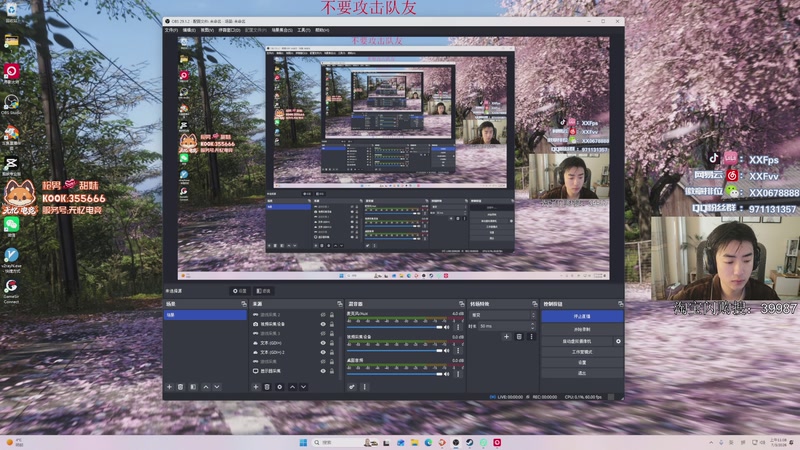Viewport: 800px width, 450px height.
Task: Open audio mixer bottom three-dot menu
Action: pos(364,387)
